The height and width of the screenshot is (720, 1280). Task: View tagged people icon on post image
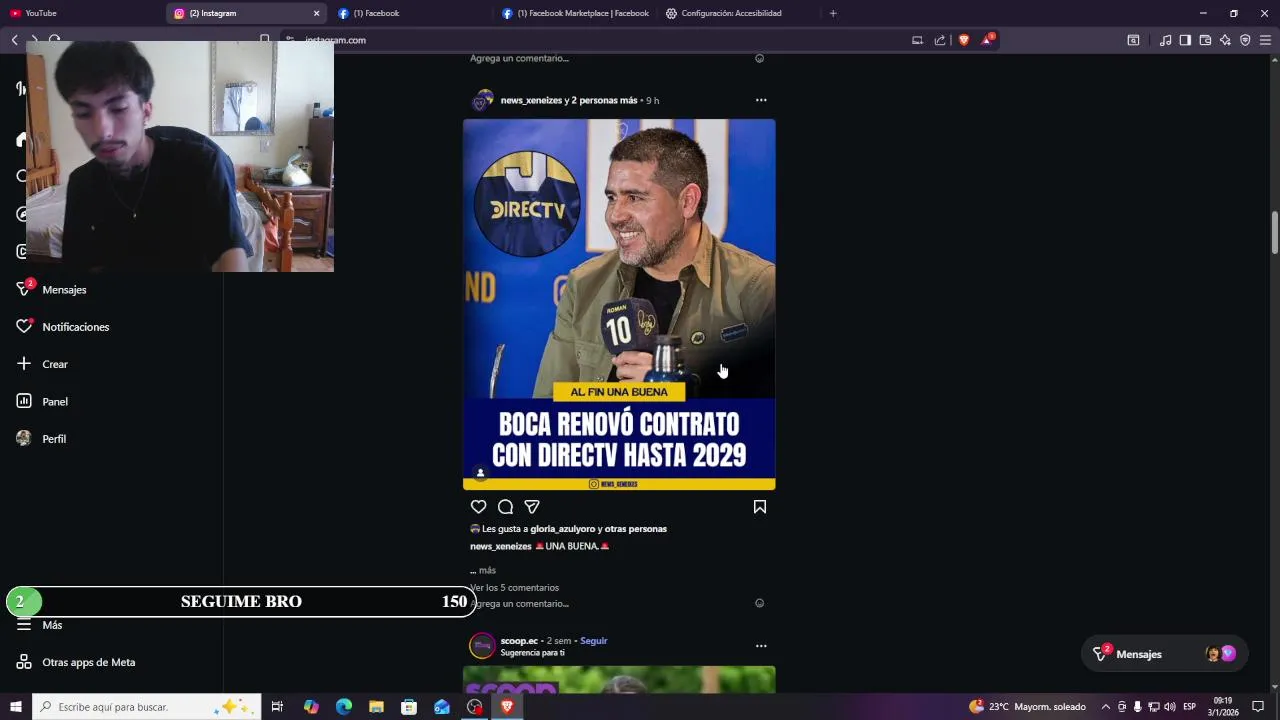[480, 473]
